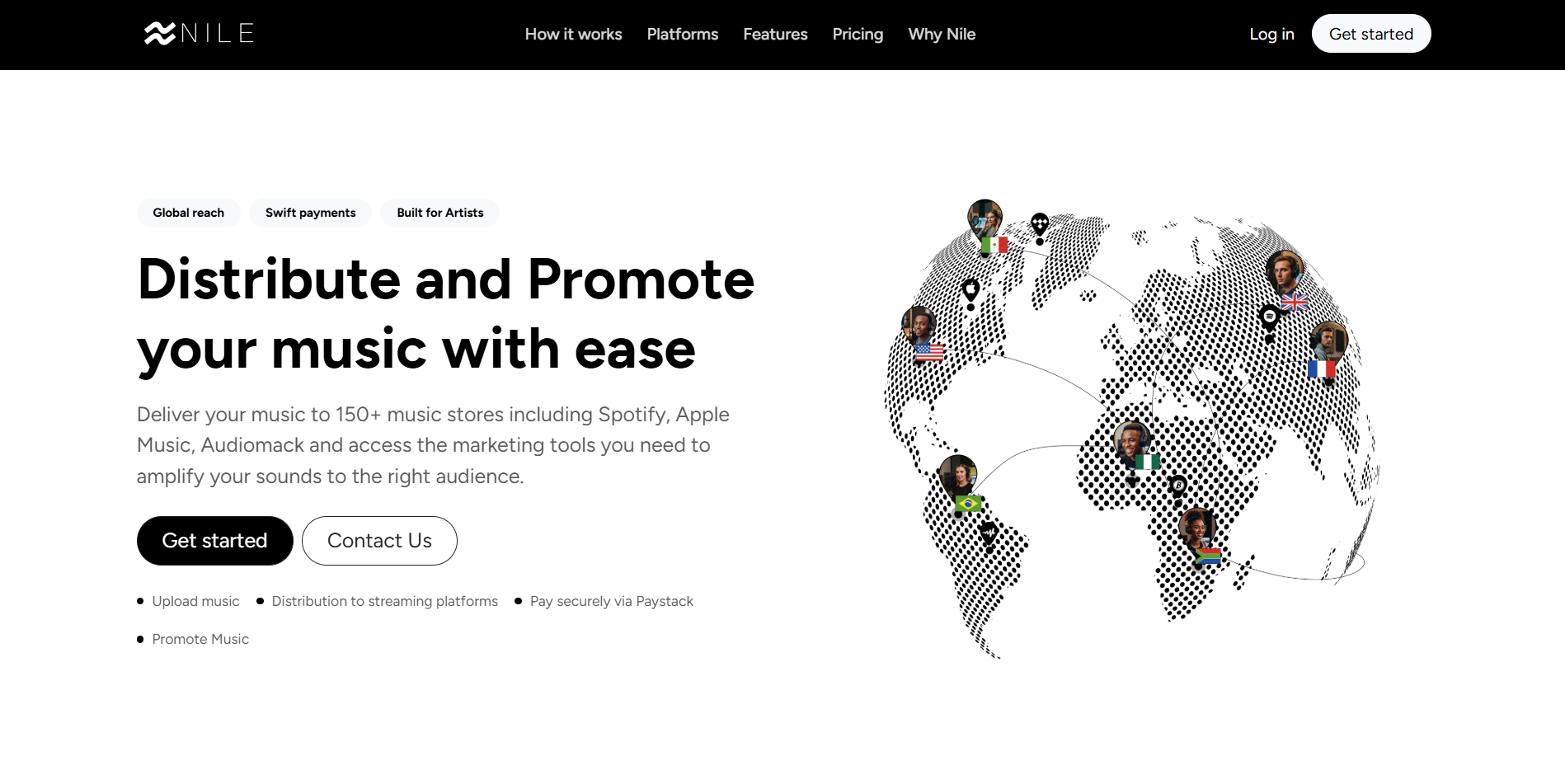Click the Apple Music pin on globe
This screenshot has height=784, width=1565.
tap(970, 289)
